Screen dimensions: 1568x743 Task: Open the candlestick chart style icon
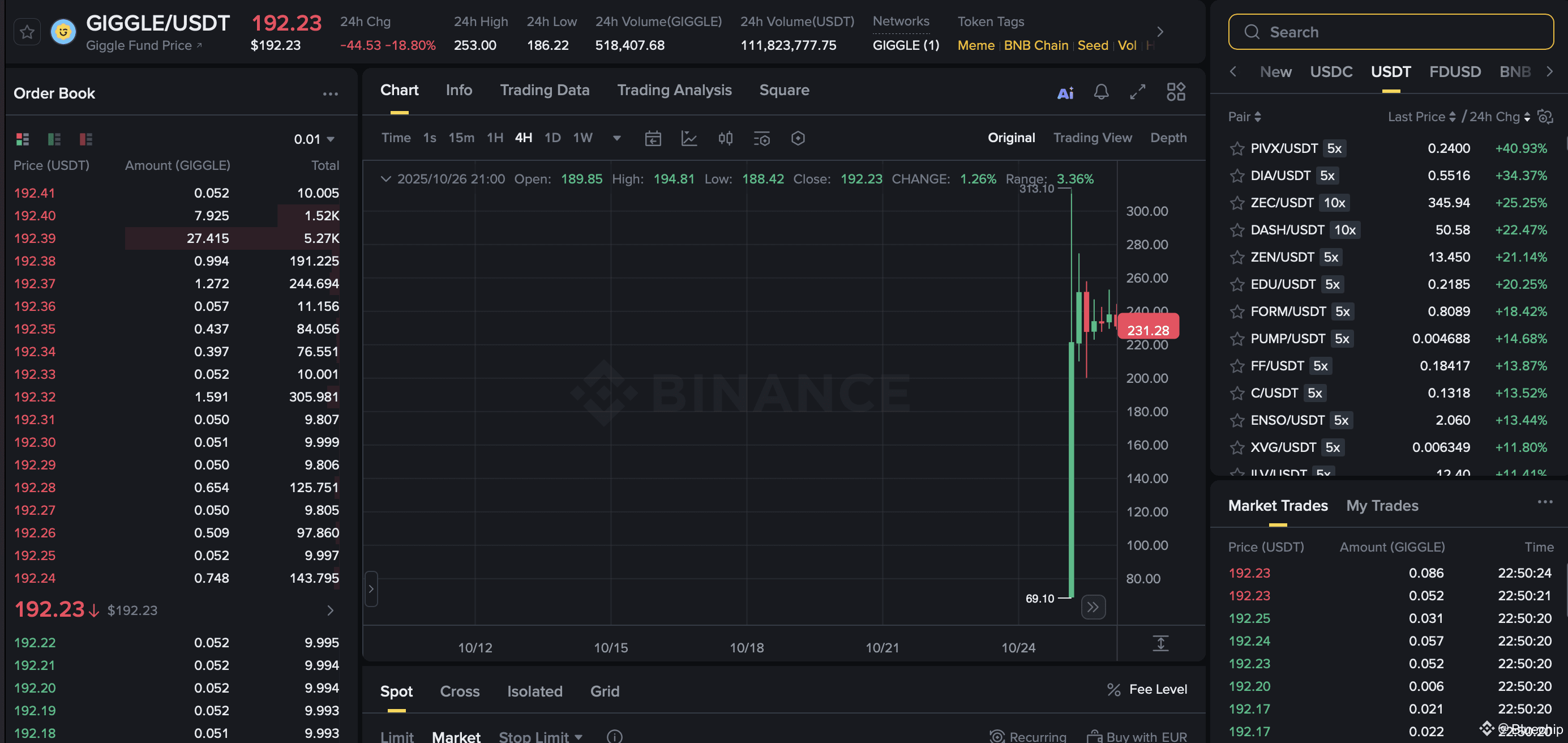[x=725, y=138]
